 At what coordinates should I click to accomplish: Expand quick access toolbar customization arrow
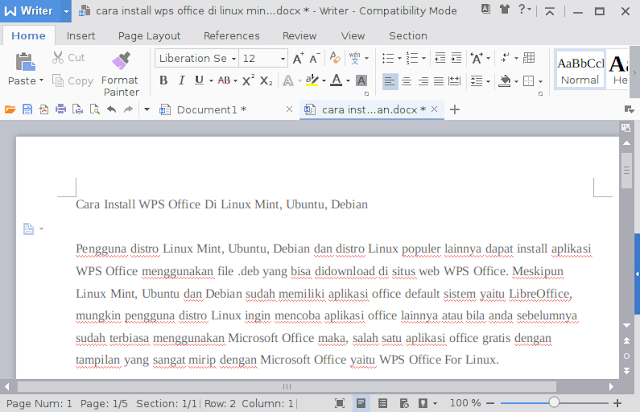tap(147, 109)
